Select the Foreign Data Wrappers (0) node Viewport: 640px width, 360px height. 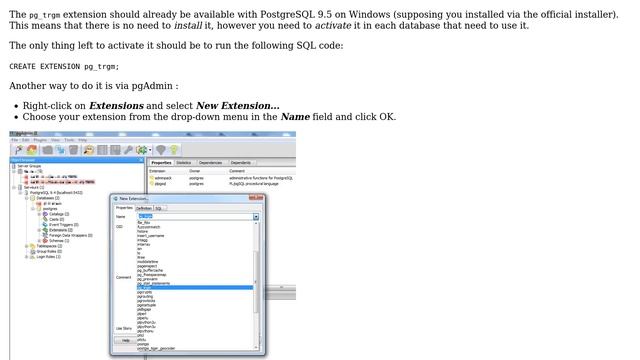click(x=70, y=236)
